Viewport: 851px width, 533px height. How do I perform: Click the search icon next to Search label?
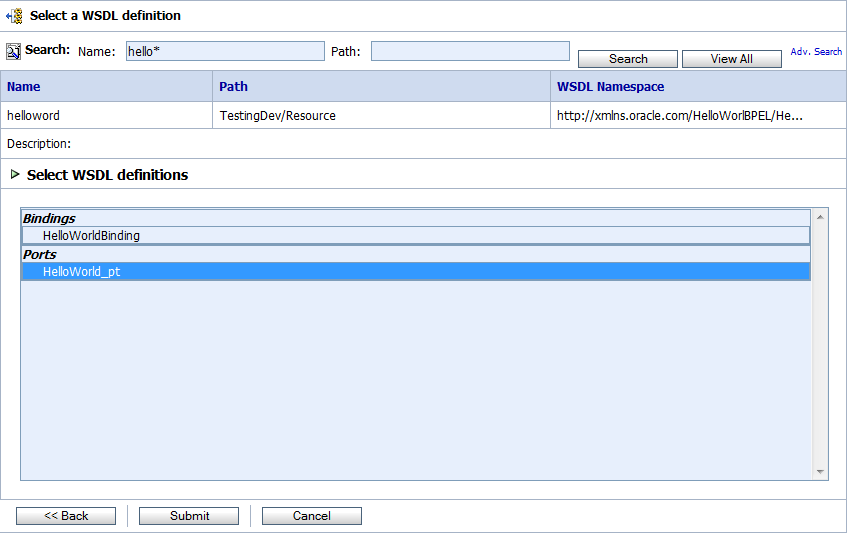(13, 51)
